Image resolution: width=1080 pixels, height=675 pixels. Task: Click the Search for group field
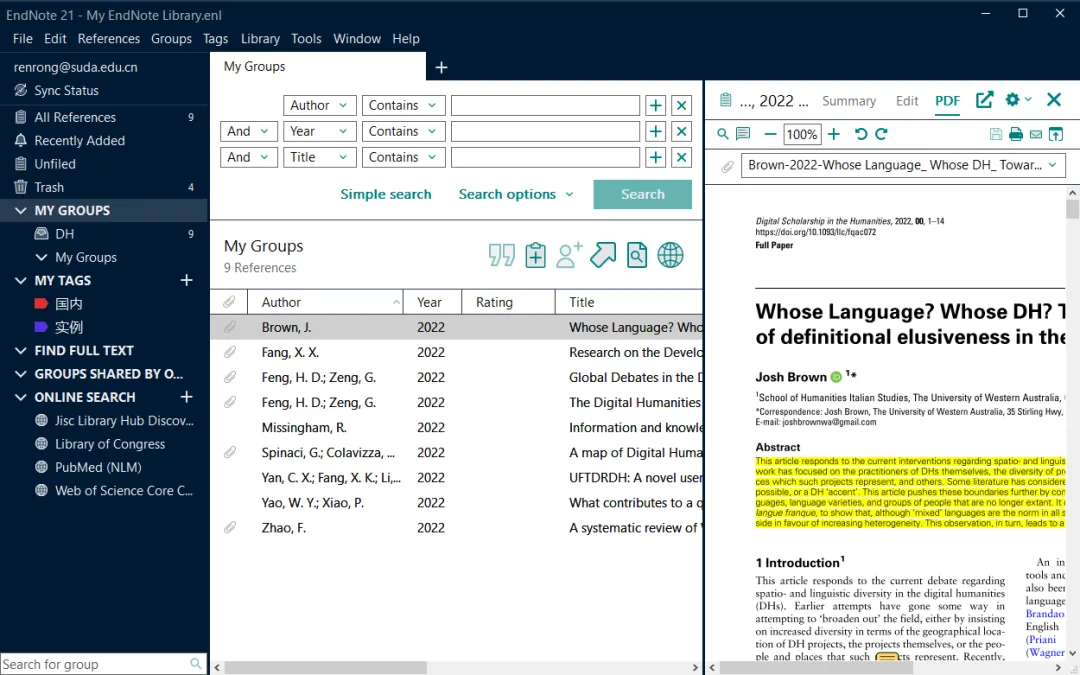(103, 664)
